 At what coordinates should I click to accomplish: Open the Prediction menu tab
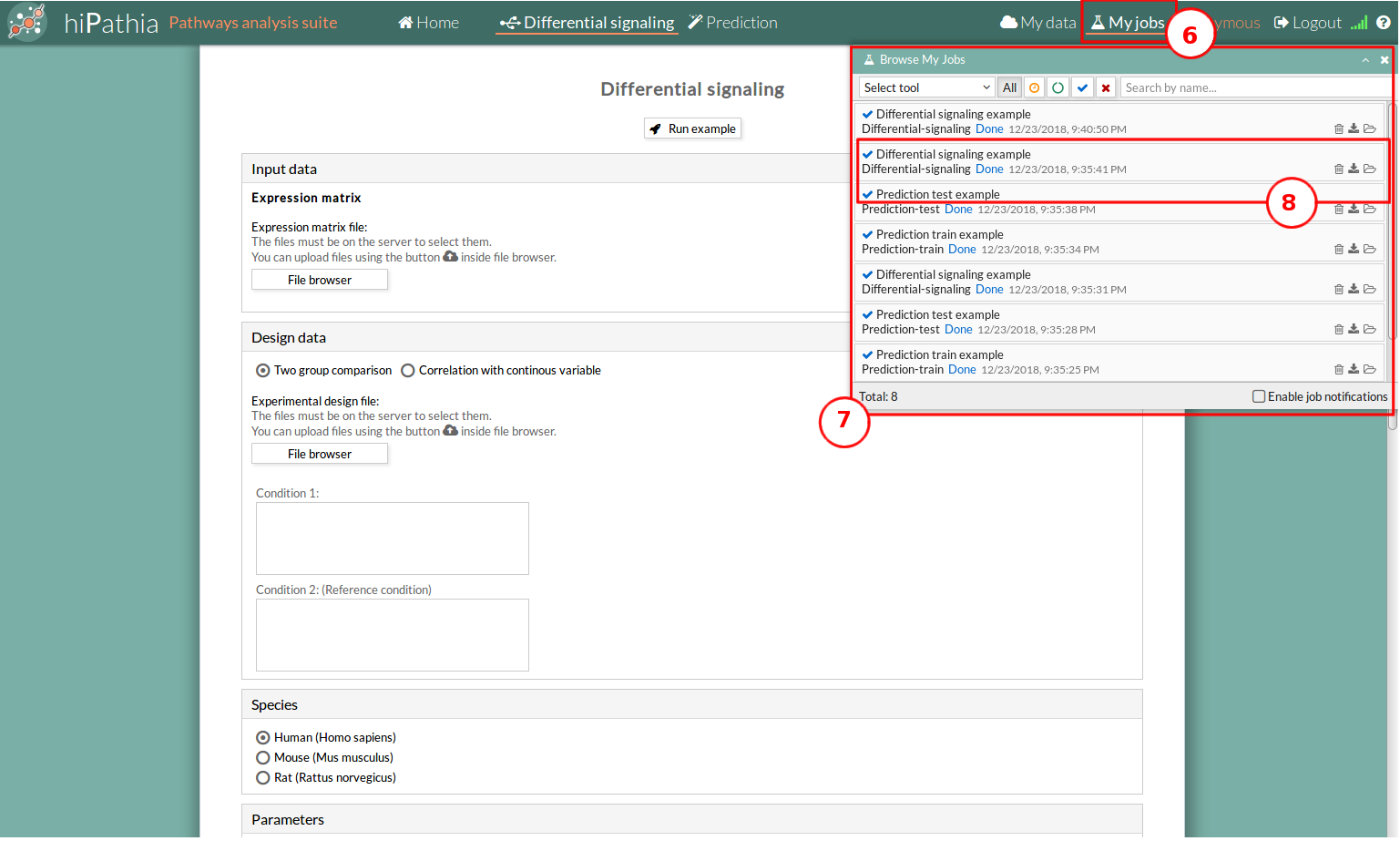click(732, 23)
